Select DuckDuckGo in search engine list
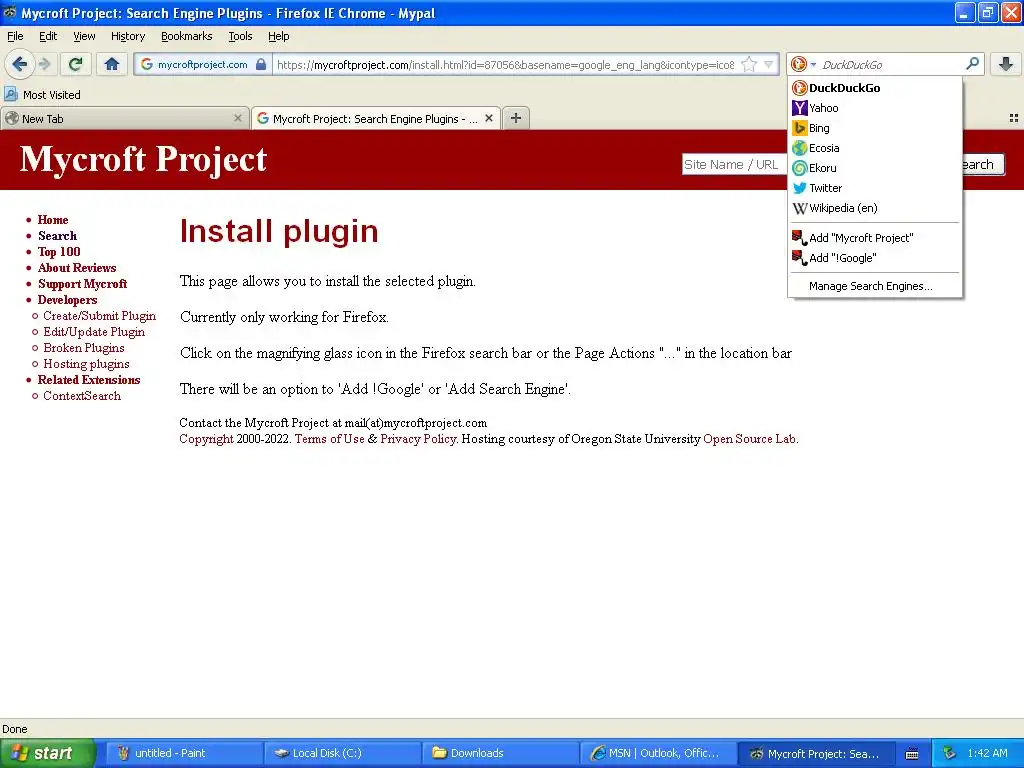The width and height of the screenshot is (1024, 768). [875, 88]
